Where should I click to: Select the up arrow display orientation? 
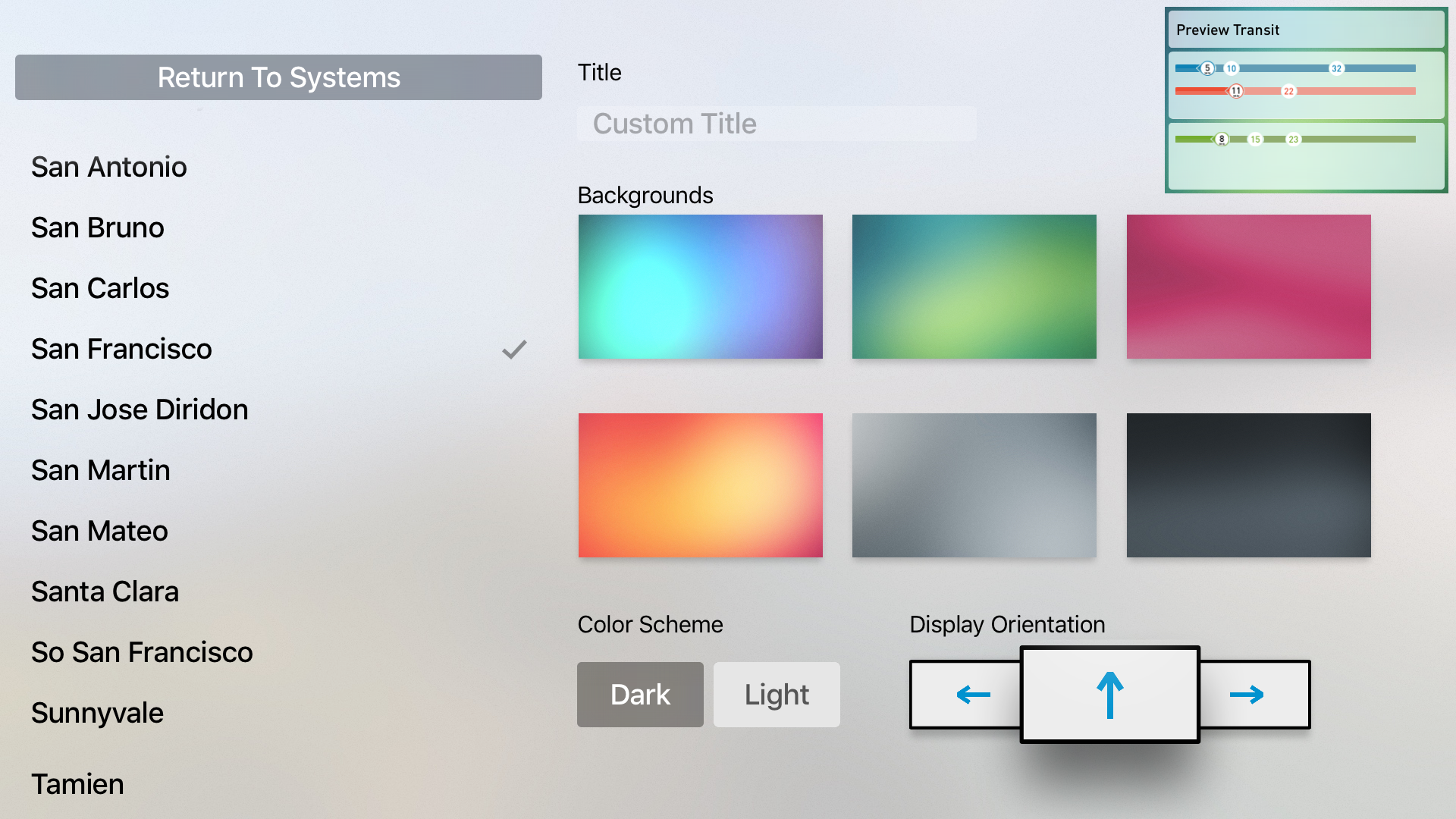pos(1110,695)
